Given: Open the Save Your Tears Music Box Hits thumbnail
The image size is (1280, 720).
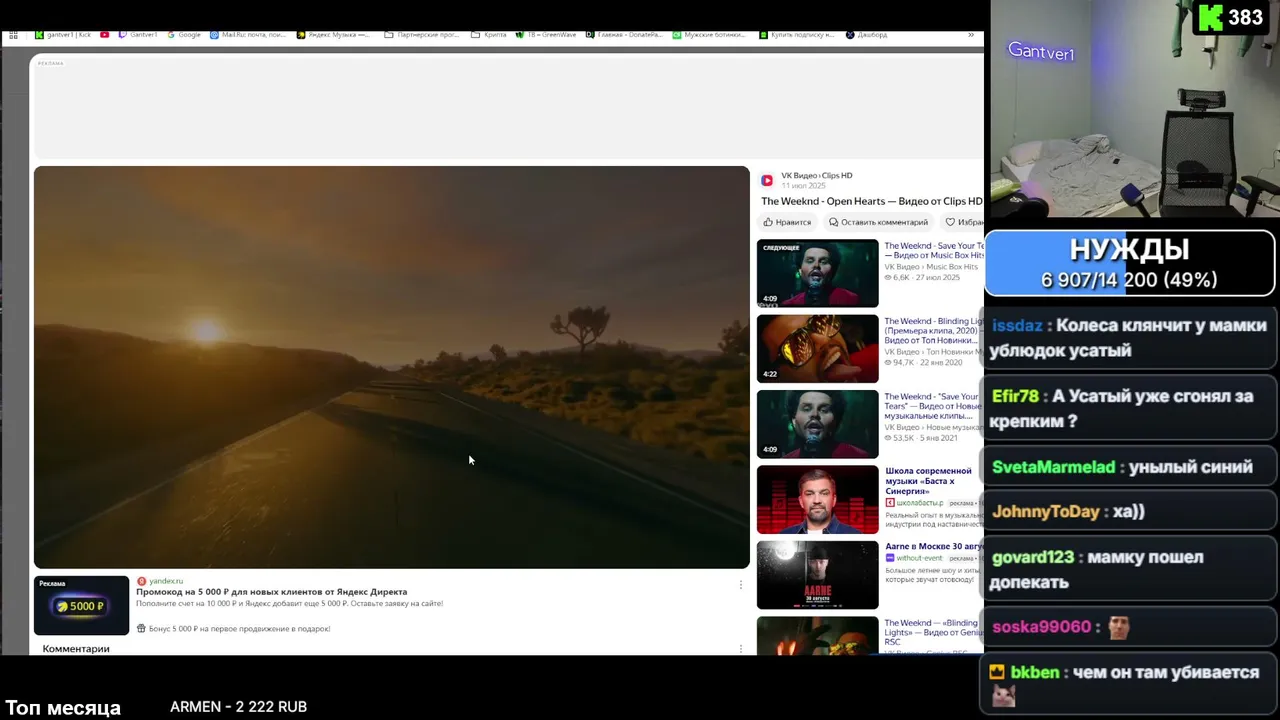Looking at the screenshot, I should coord(817,273).
